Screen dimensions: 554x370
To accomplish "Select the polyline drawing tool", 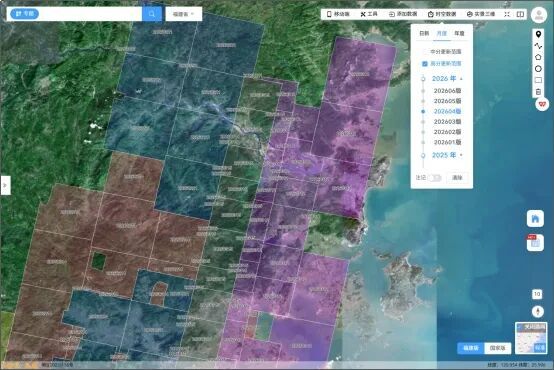I will 538,46.
